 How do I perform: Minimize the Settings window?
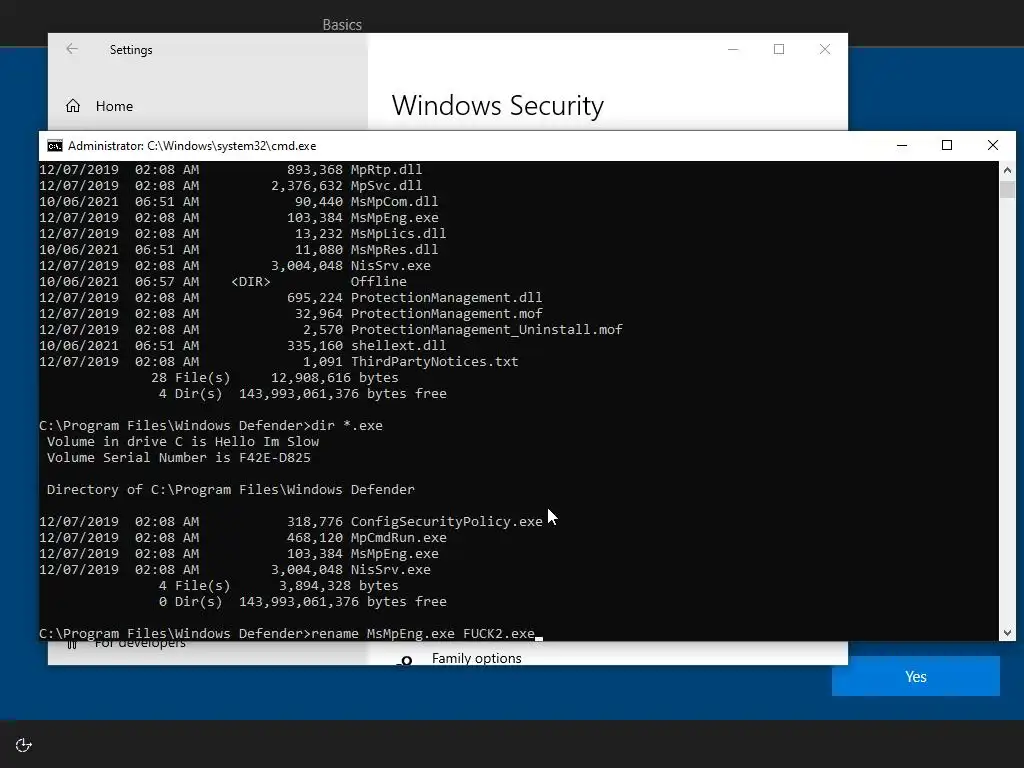733,49
